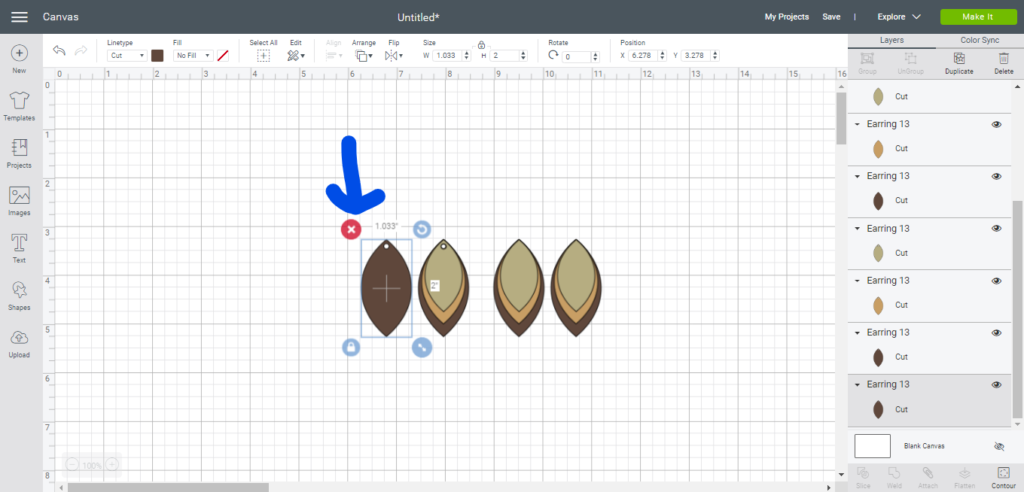Click the Rotate angle input field
Viewport: 1024px width, 492px height.
click(577, 56)
